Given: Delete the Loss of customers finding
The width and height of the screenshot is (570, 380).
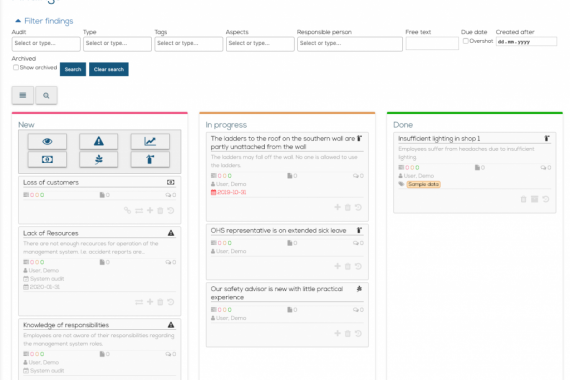Looking at the screenshot, I should pos(160,211).
